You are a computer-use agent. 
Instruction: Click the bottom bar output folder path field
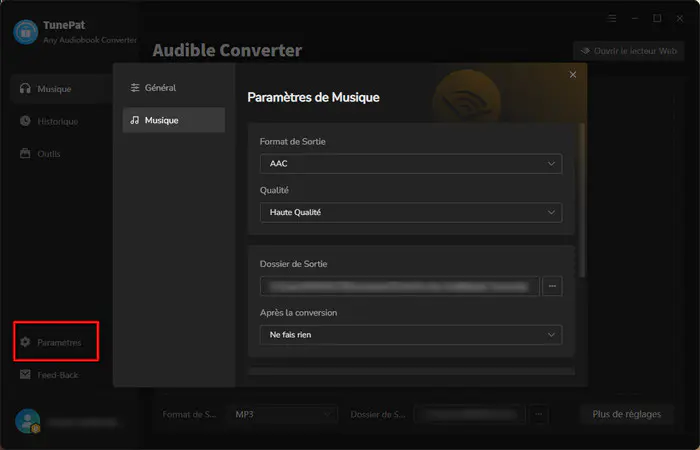tap(470, 414)
